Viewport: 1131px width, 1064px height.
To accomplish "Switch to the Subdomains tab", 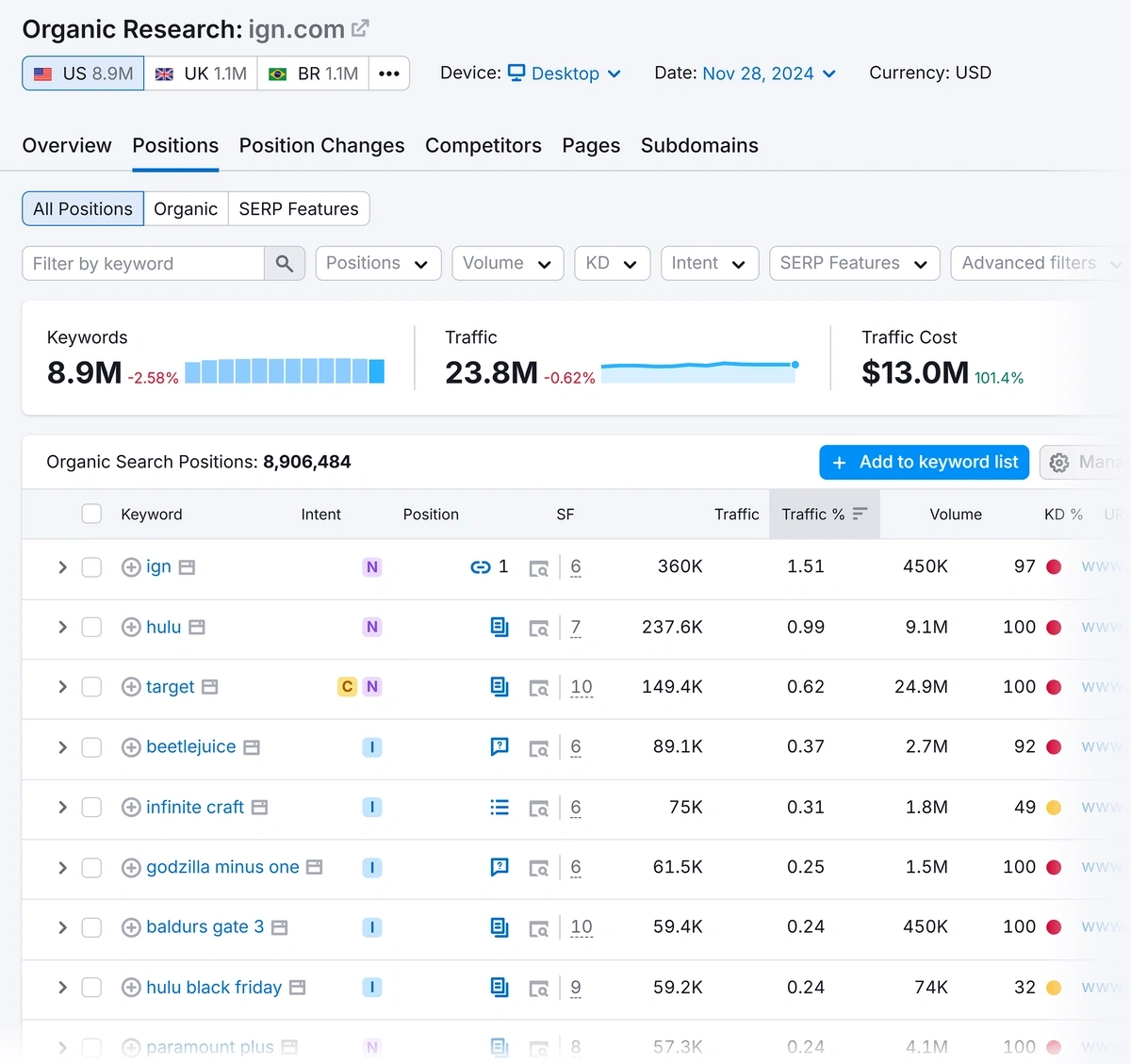I will tap(699, 146).
